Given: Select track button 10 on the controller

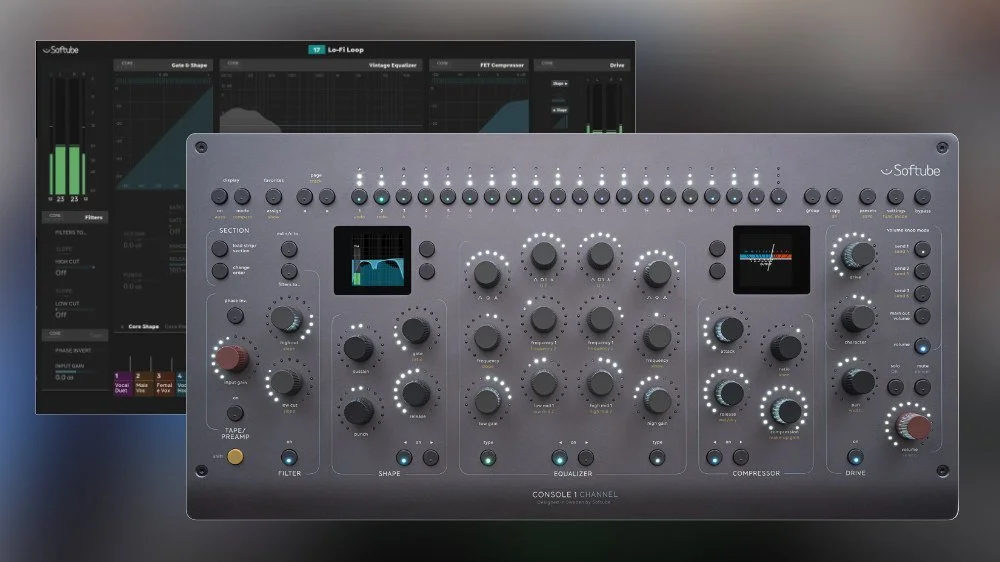Looking at the screenshot, I should pyautogui.click(x=558, y=196).
